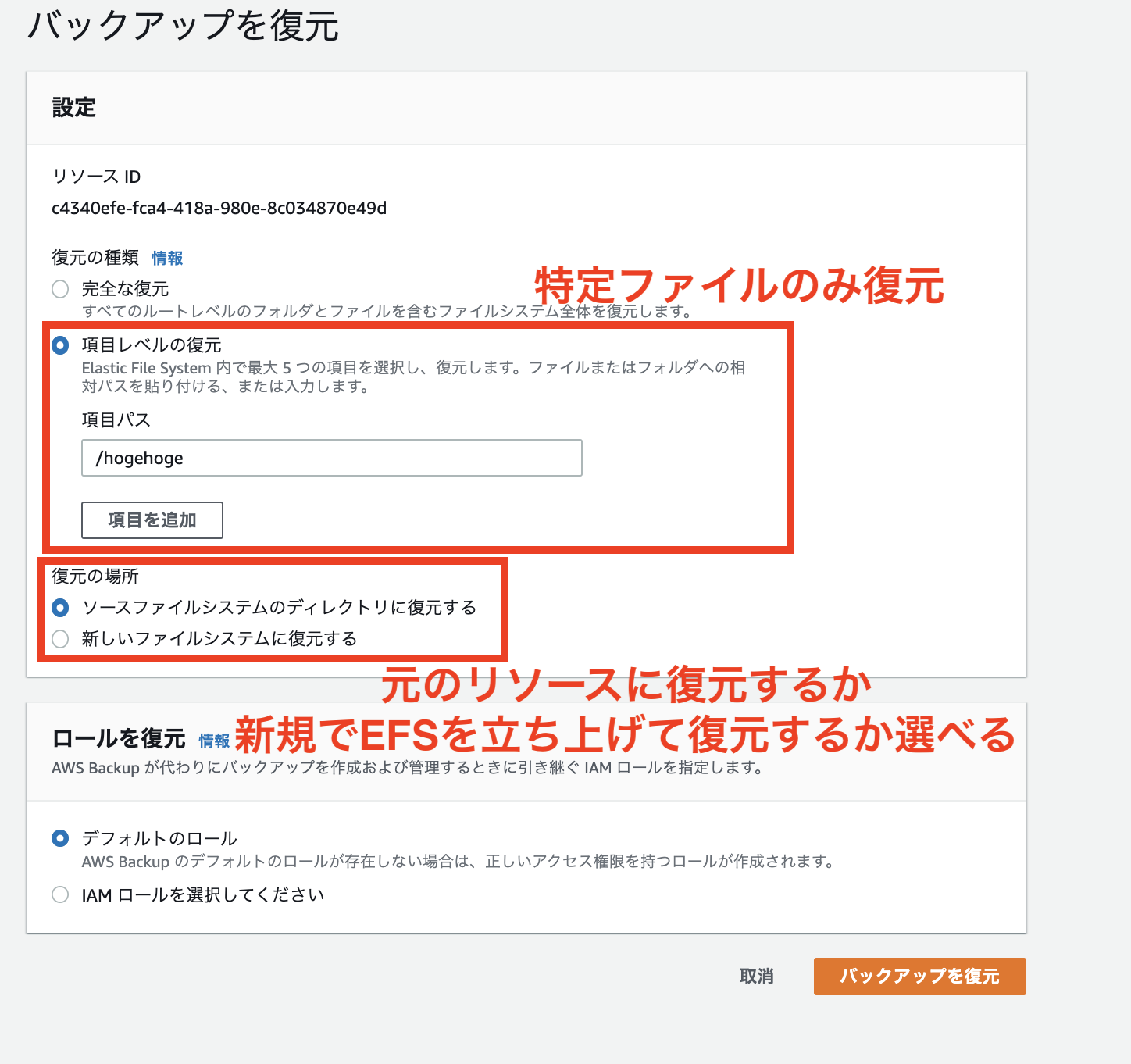Select the 項目レベルの復元 radio option

60,345
